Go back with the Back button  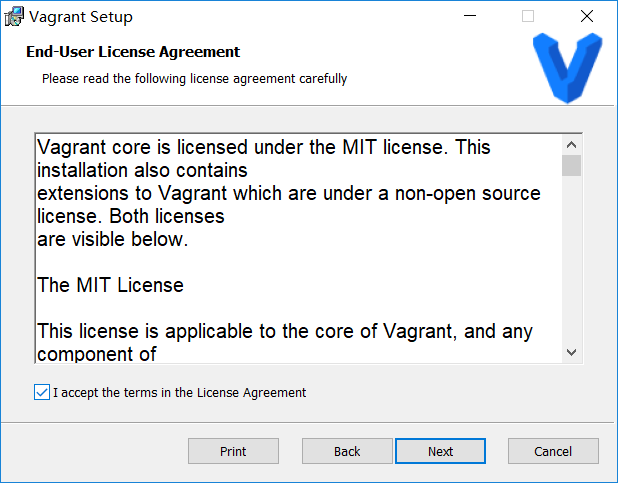(347, 451)
